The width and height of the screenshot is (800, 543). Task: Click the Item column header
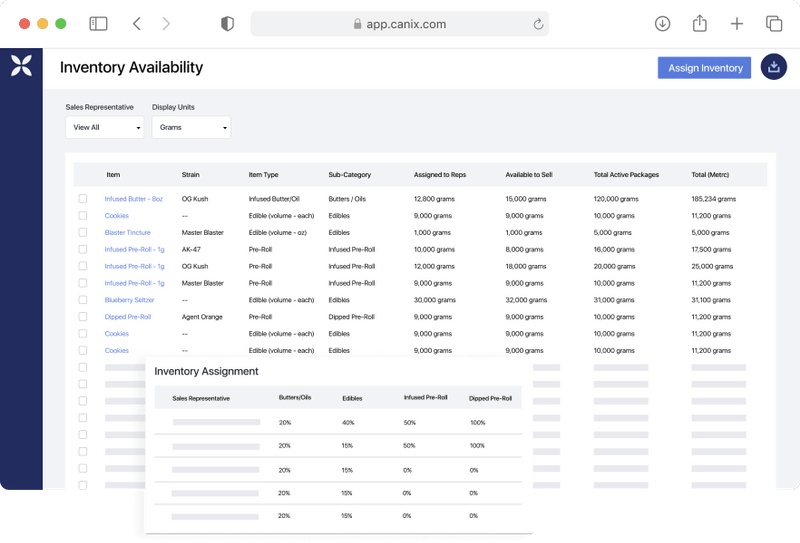coord(113,175)
